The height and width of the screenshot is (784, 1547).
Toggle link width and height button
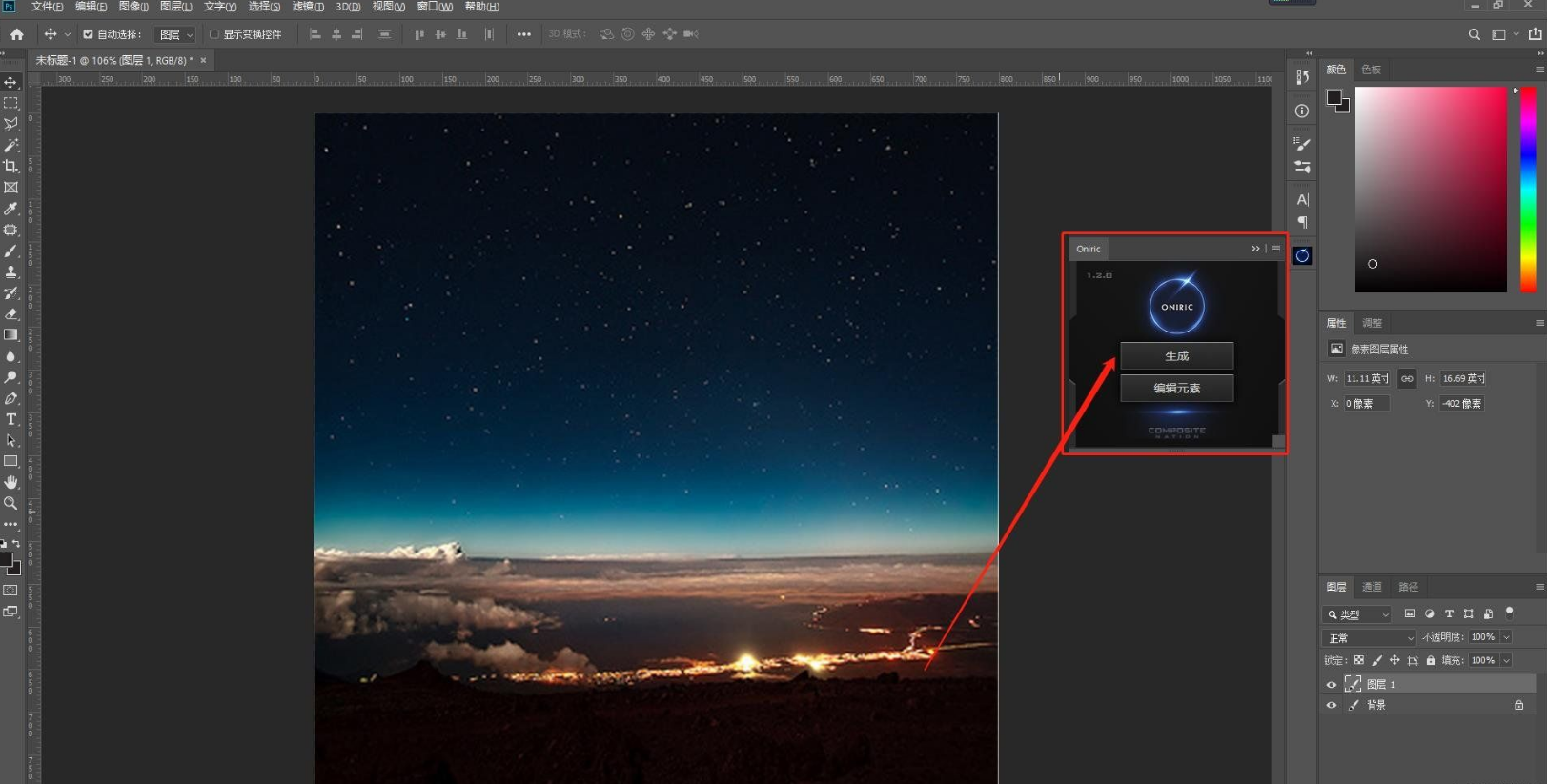[1407, 378]
